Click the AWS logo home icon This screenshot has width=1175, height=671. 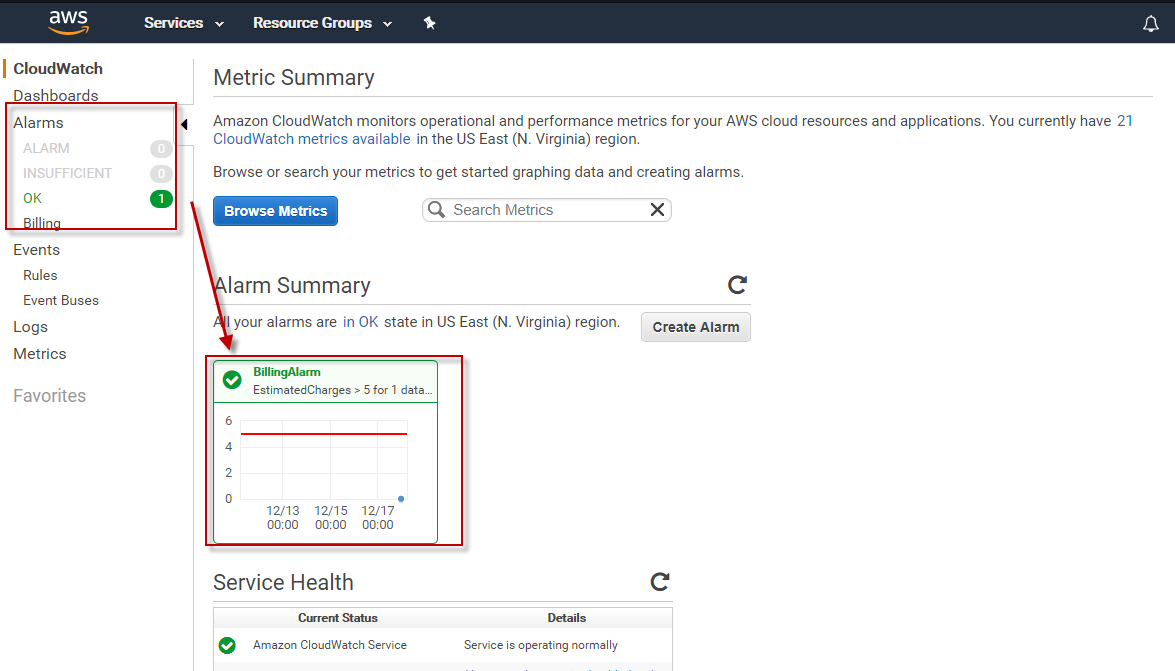tap(68, 22)
